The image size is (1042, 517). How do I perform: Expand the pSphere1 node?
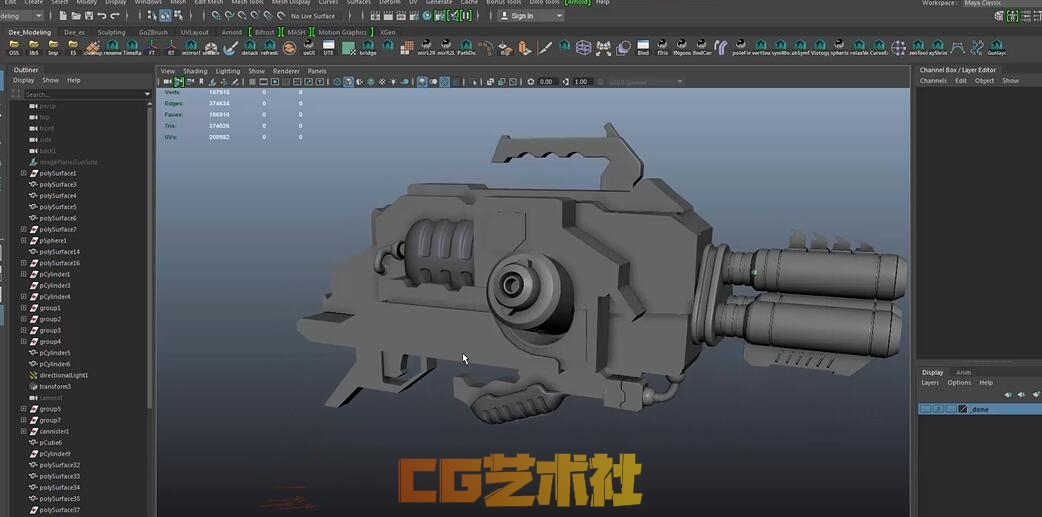pyautogui.click(x=23, y=241)
